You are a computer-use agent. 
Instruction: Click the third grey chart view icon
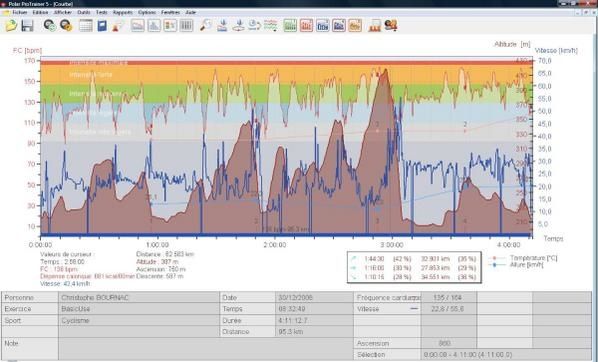pyautogui.click(x=170, y=26)
